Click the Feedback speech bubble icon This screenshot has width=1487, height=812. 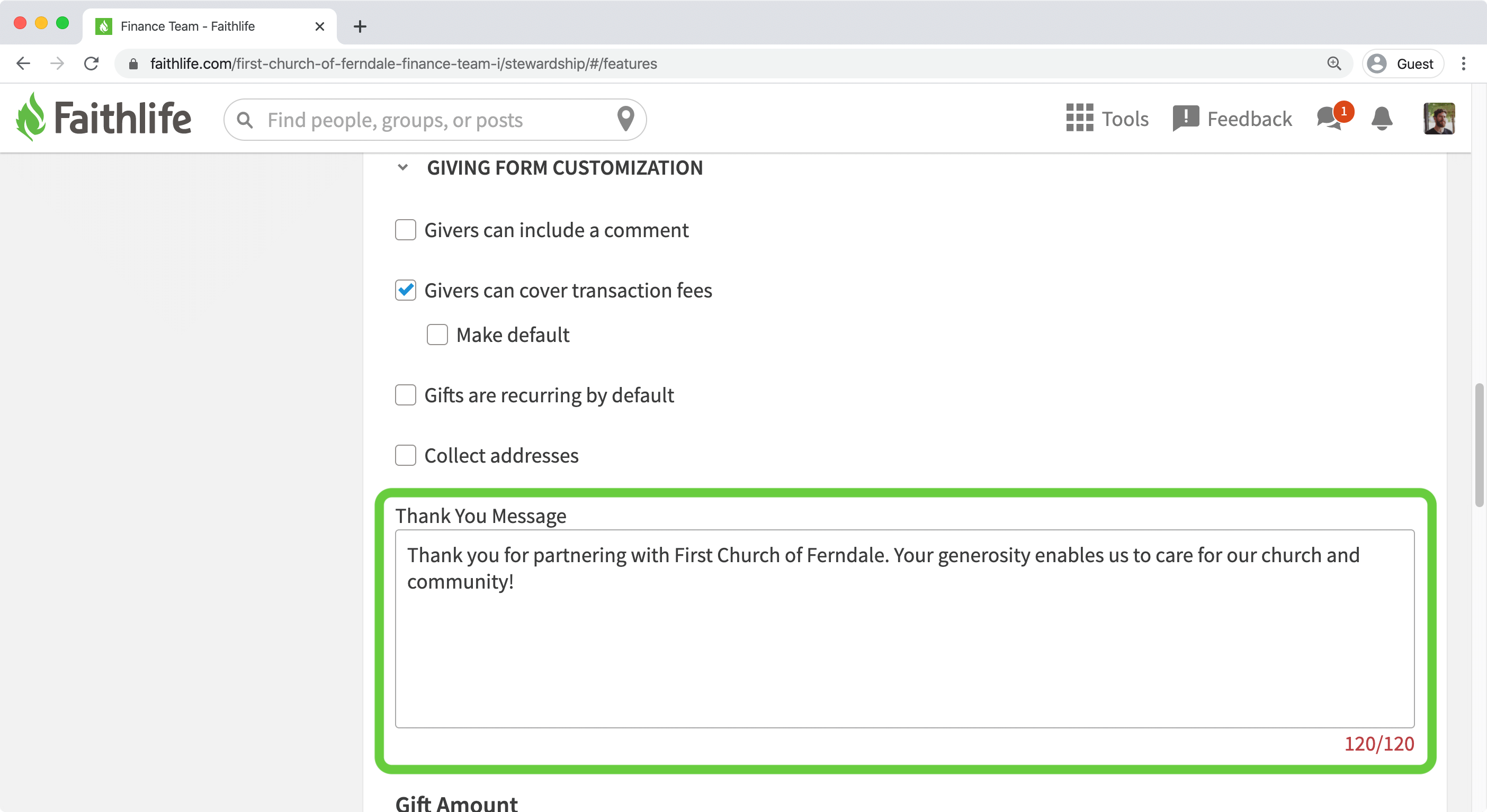tap(1186, 119)
